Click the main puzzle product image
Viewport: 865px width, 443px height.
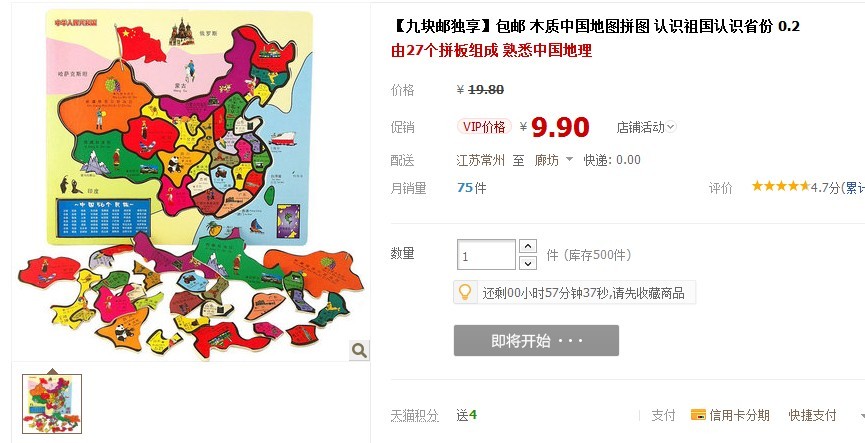point(191,184)
